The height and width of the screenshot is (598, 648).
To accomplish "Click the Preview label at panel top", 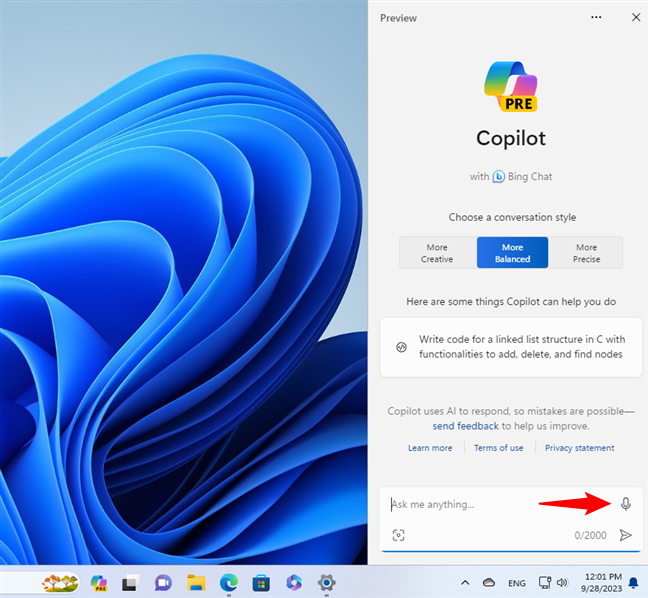I will 398,18.
